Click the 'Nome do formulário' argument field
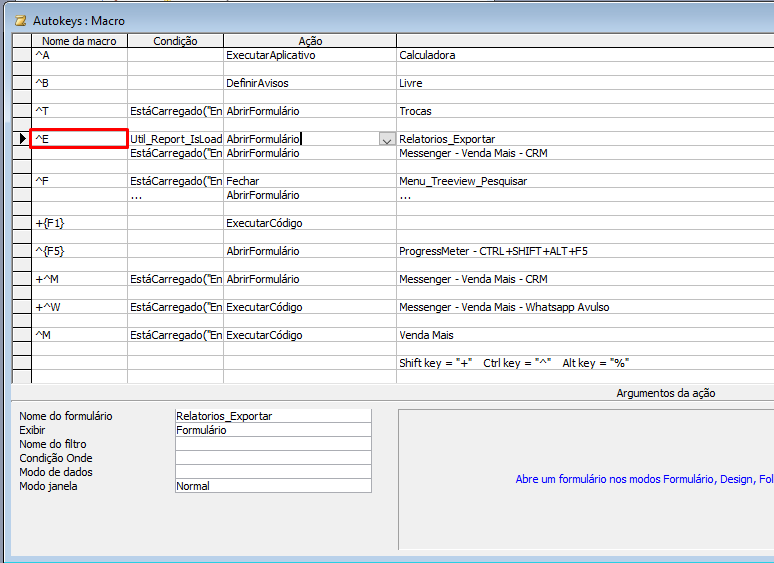Image resolution: width=774 pixels, height=563 pixels. (x=272, y=416)
